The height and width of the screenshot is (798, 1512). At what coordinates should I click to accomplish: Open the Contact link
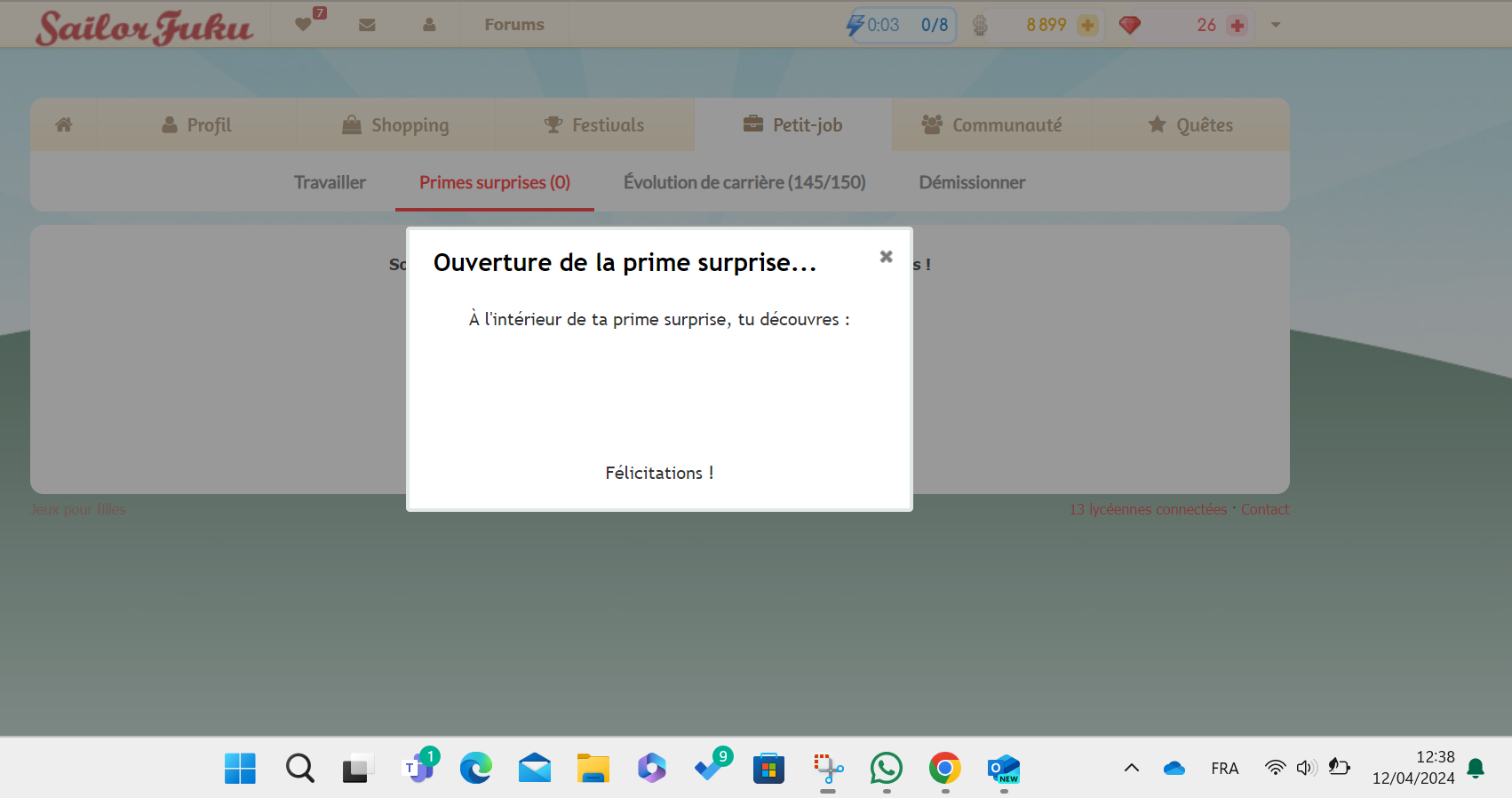tap(1265, 509)
